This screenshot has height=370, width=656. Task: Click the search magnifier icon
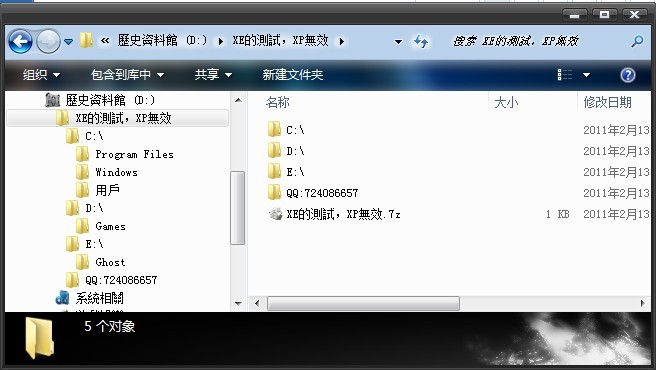tap(637, 41)
